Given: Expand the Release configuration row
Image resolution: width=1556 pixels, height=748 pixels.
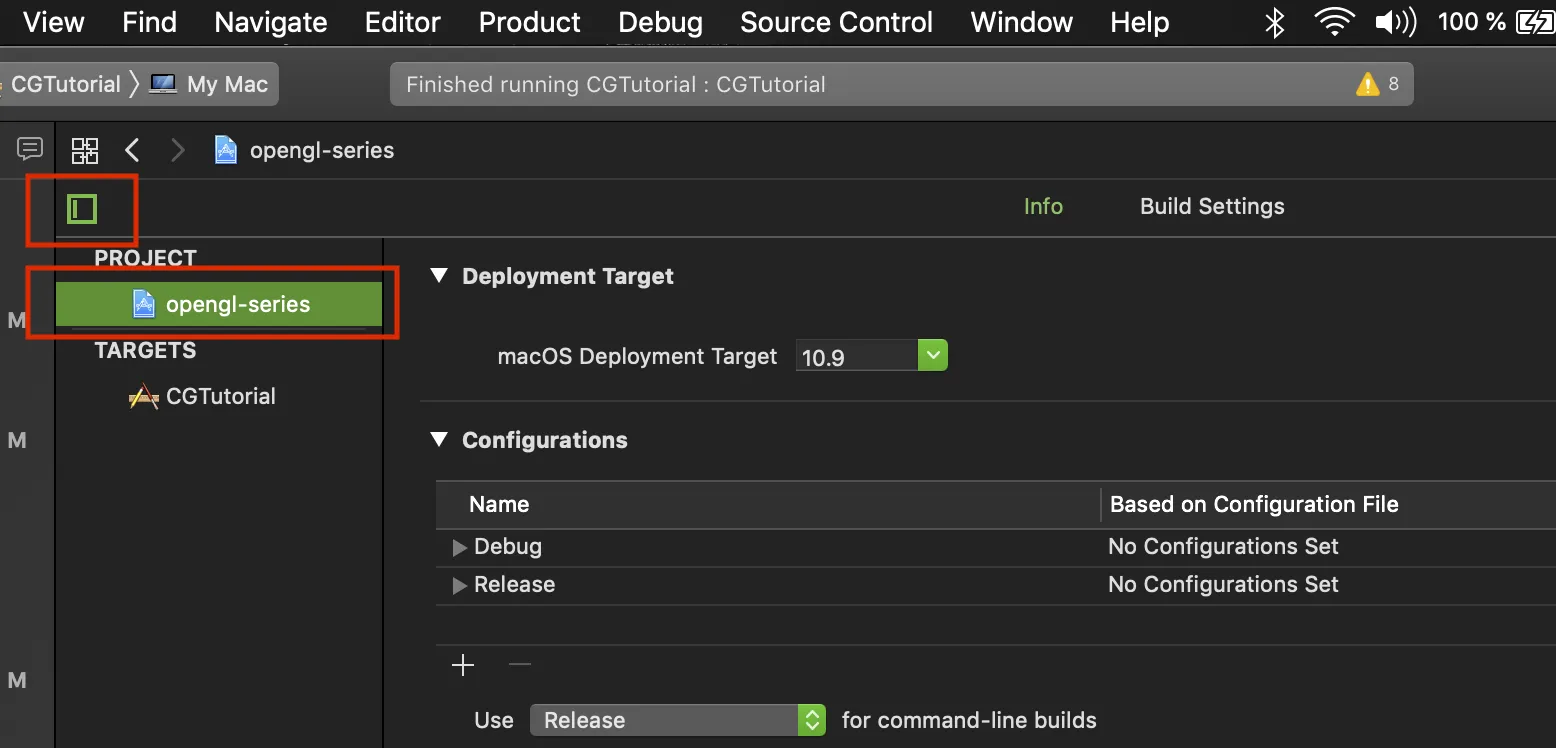Looking at the screenshot, I should point(460,586).
